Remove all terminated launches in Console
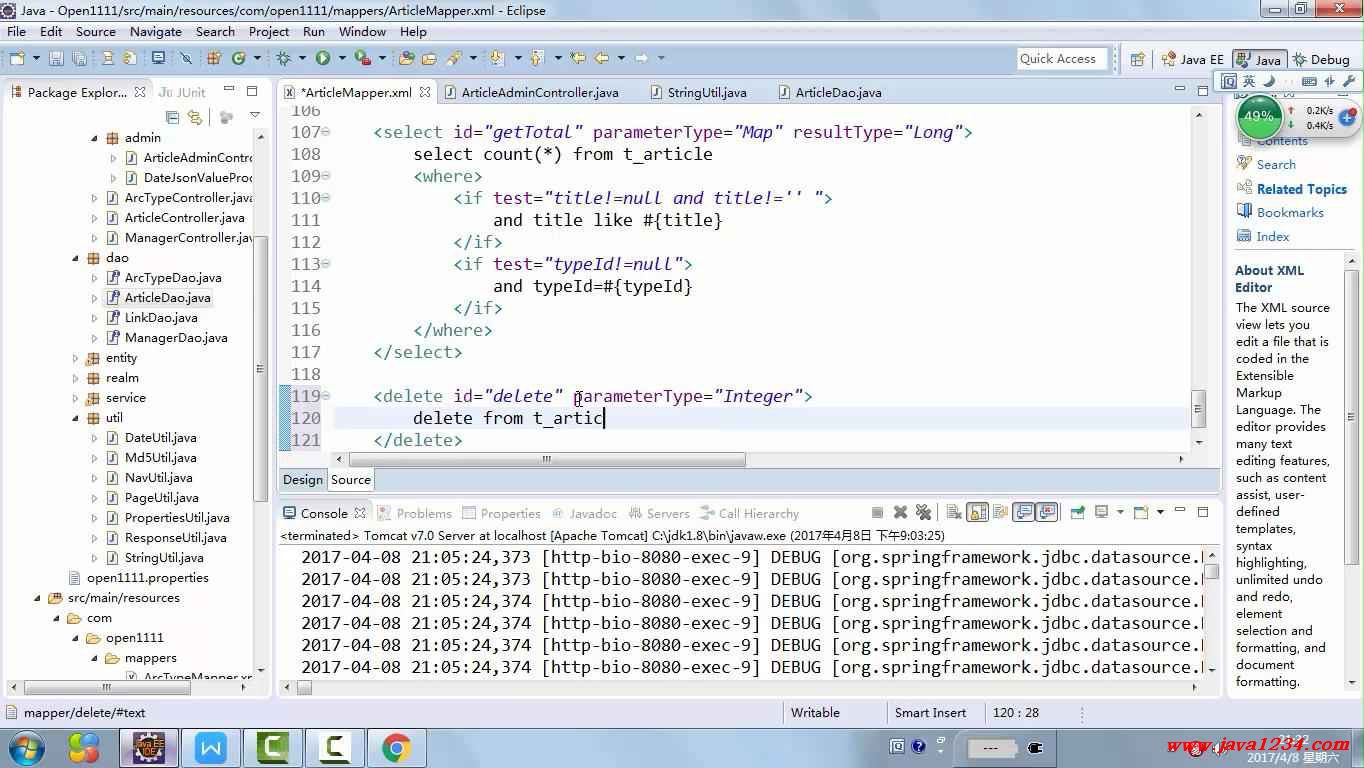This screenshot has height=768, width=1364. click(924, 513)
